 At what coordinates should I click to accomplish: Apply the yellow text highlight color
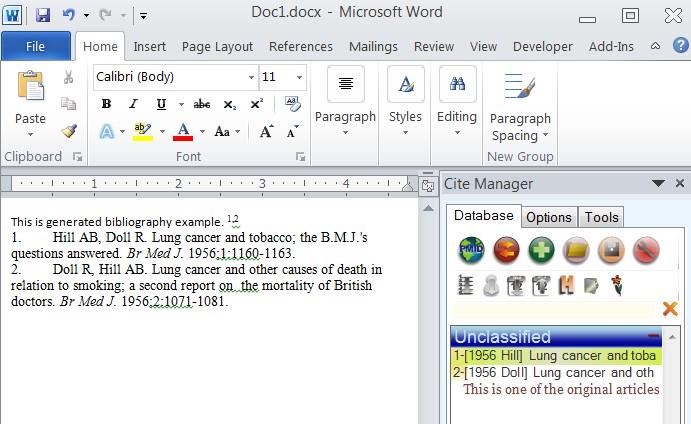click(142, 131)
